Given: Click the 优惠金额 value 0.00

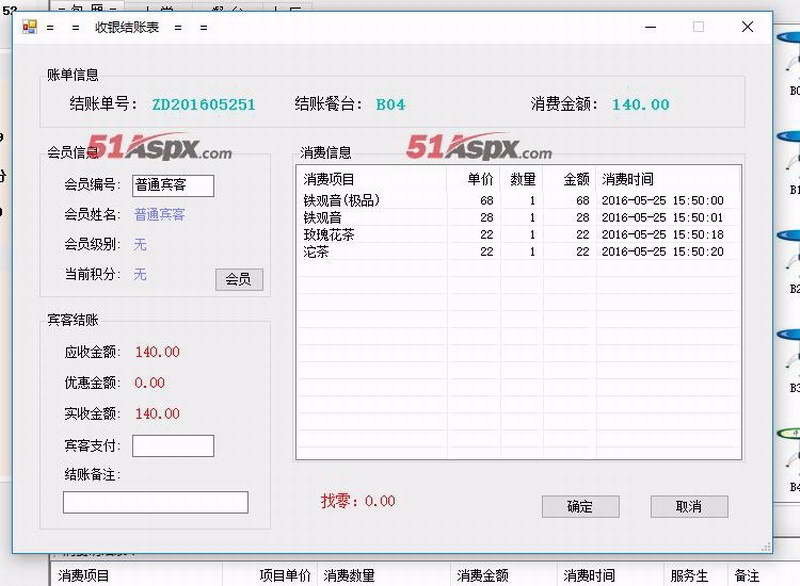Looking at the screenshot, I should 149,383.
